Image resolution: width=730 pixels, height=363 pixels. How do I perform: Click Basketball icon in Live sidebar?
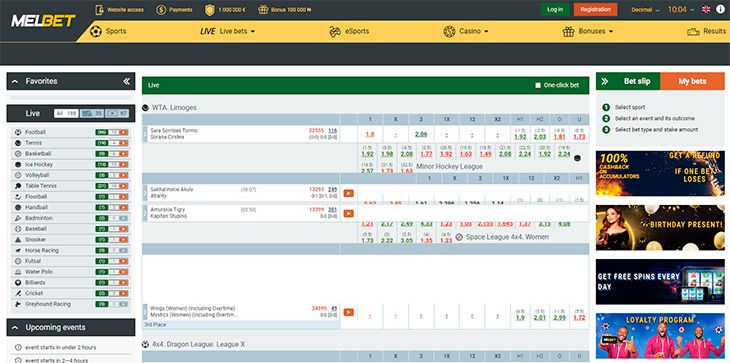[18, 154]
